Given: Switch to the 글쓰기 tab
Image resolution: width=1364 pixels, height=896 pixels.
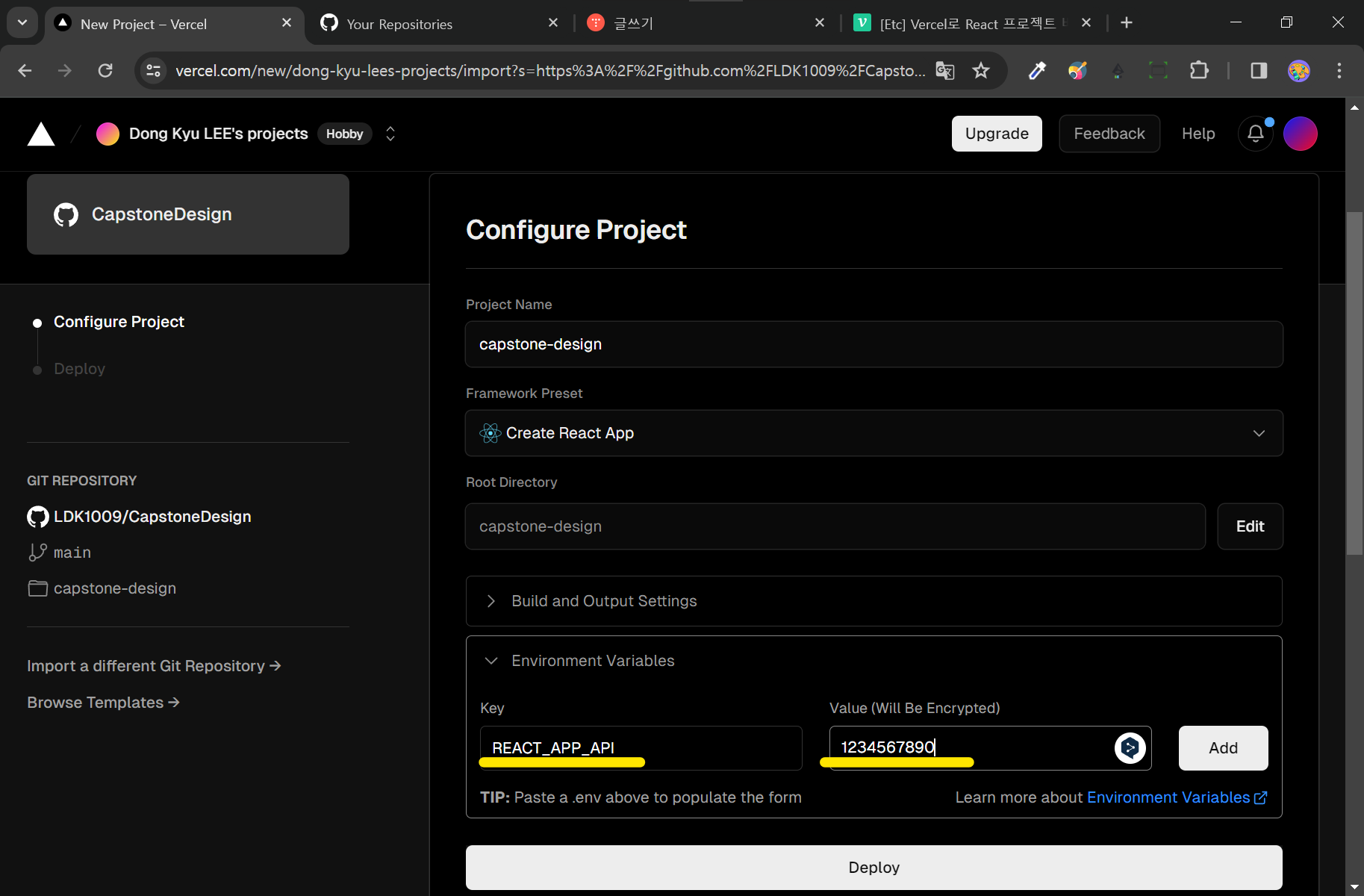Looking at the screenshot, I should (706, 25).
